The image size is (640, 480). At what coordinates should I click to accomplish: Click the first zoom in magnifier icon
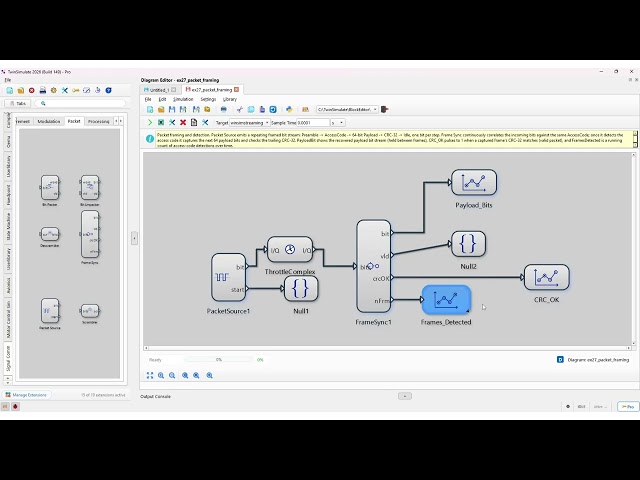tap(161, 376)
